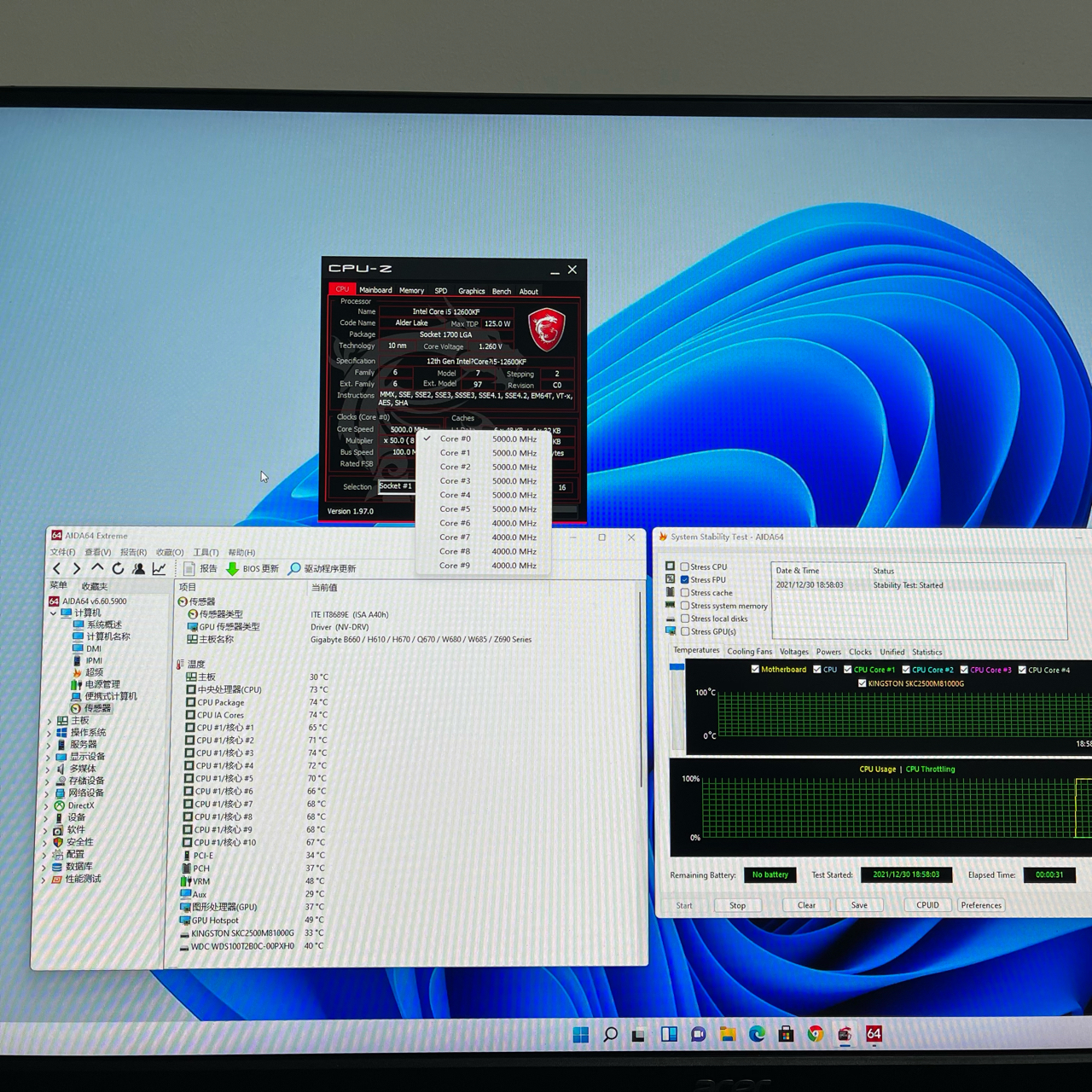Viewport: 1092px width, 1092px height.
Task: Enable the Stress CPU checkbox
Action: (685, 566)
